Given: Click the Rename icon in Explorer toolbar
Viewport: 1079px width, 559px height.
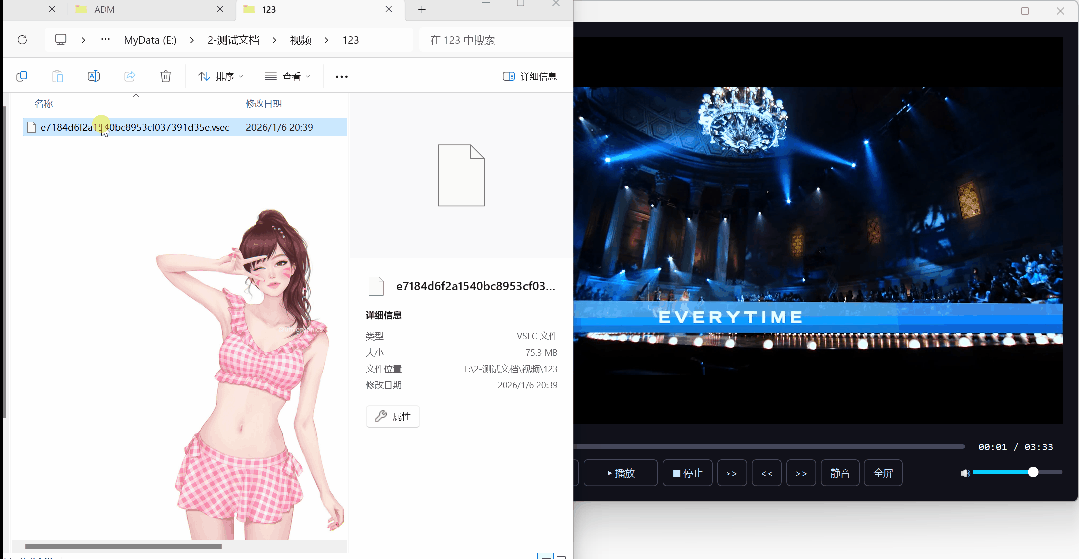Looking at the screenshot, I should tap(94, 76).
